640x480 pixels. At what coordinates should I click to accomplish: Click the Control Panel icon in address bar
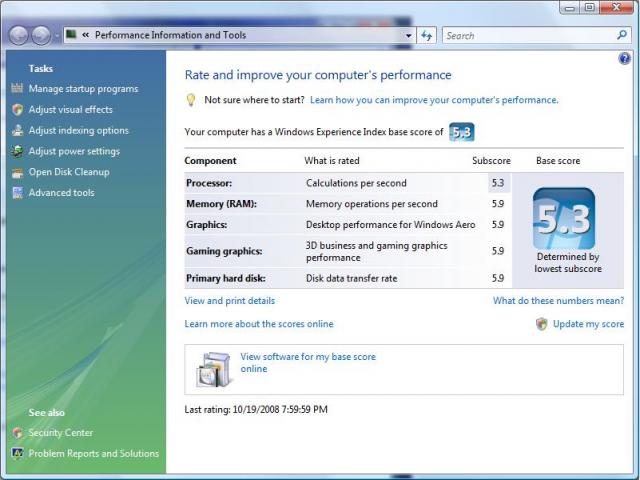coord(71,34)
